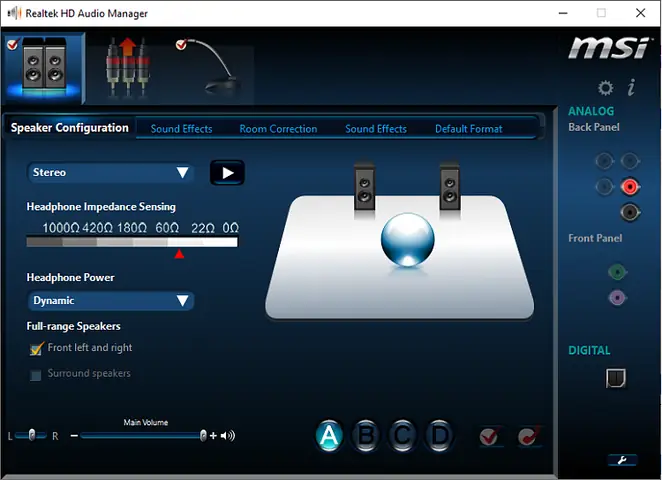Click the left speaker in room view

[x=364, y=186]
